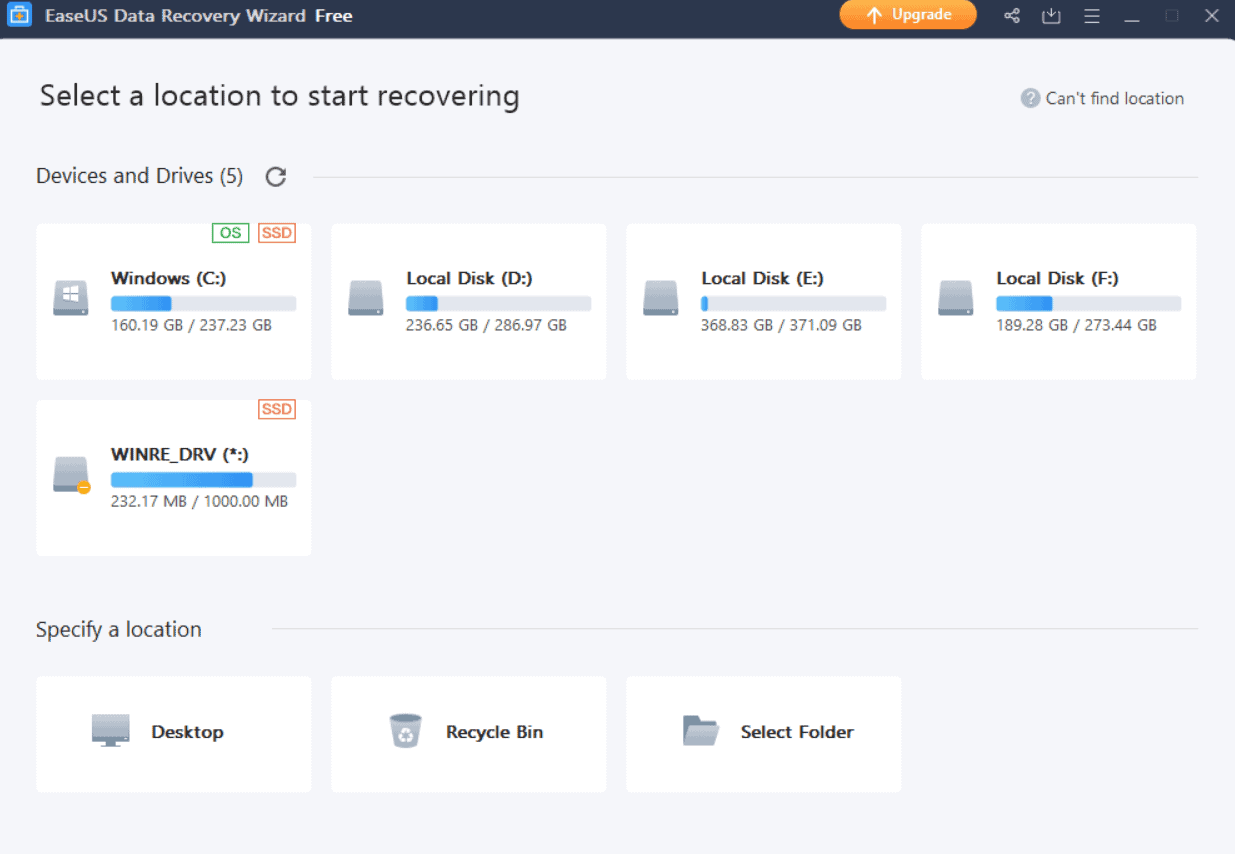This screenshot has width=1235, height=854.
Task: Click the Local Disk (E:) drive icon
Action: 661,299
